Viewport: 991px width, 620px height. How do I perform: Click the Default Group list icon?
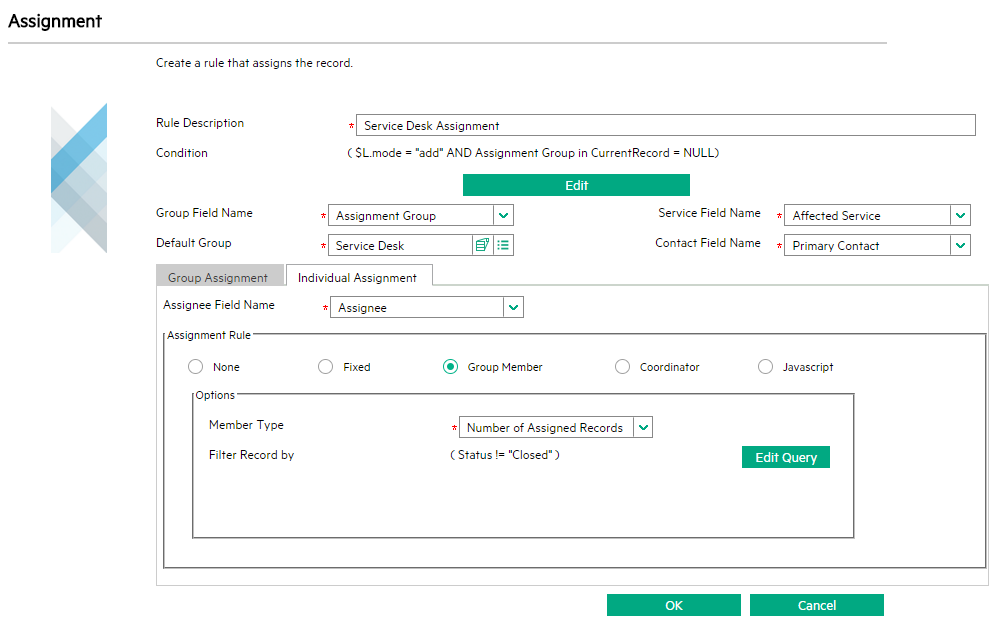pos(503,245)
